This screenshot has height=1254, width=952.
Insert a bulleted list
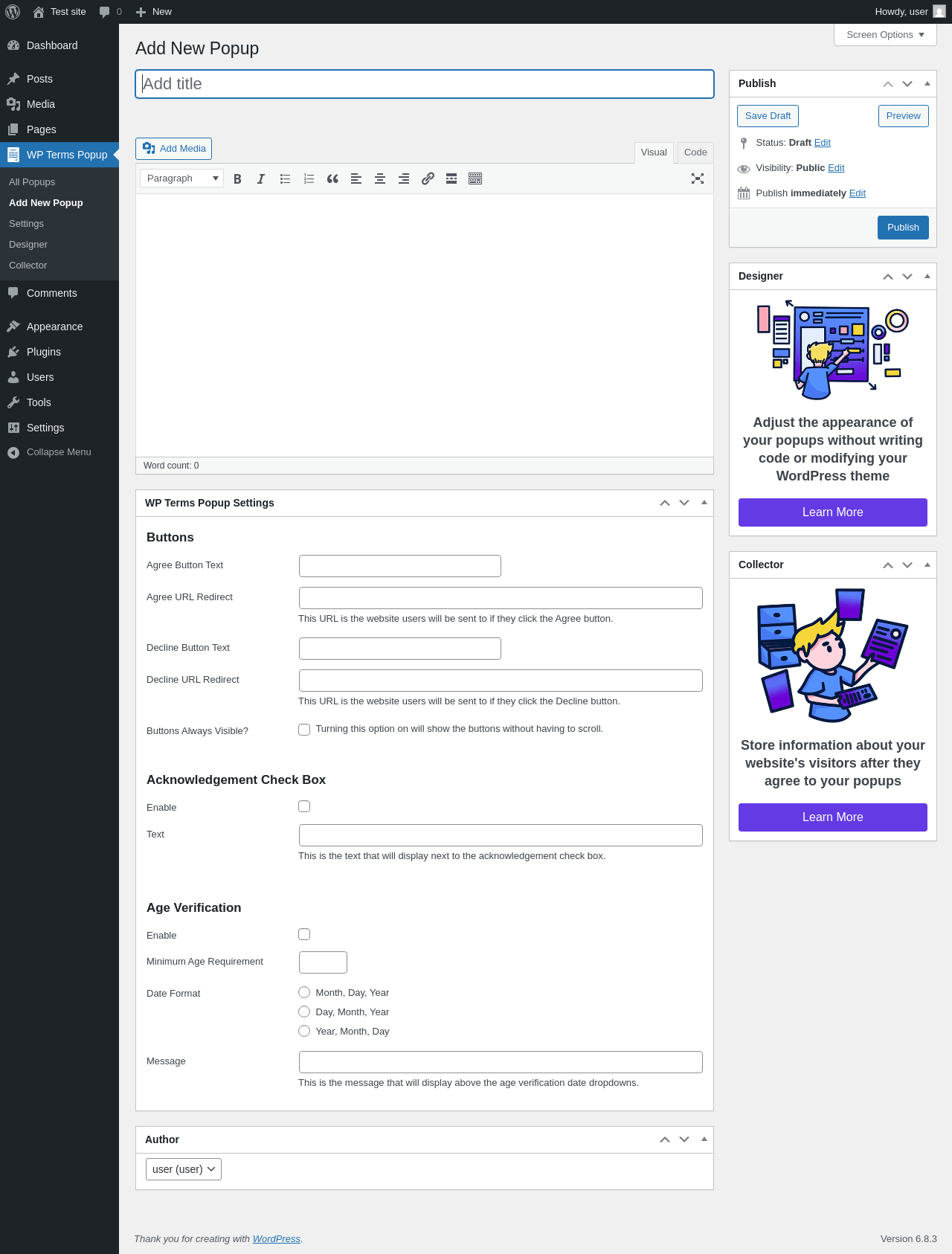point(285,179)
